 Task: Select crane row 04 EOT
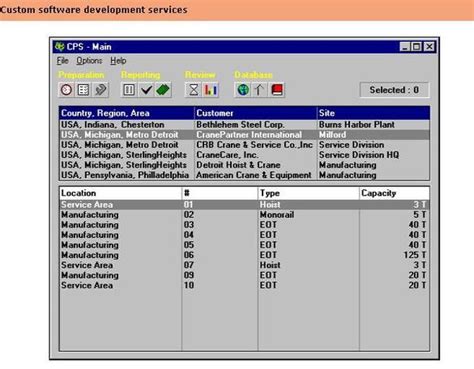245,235
